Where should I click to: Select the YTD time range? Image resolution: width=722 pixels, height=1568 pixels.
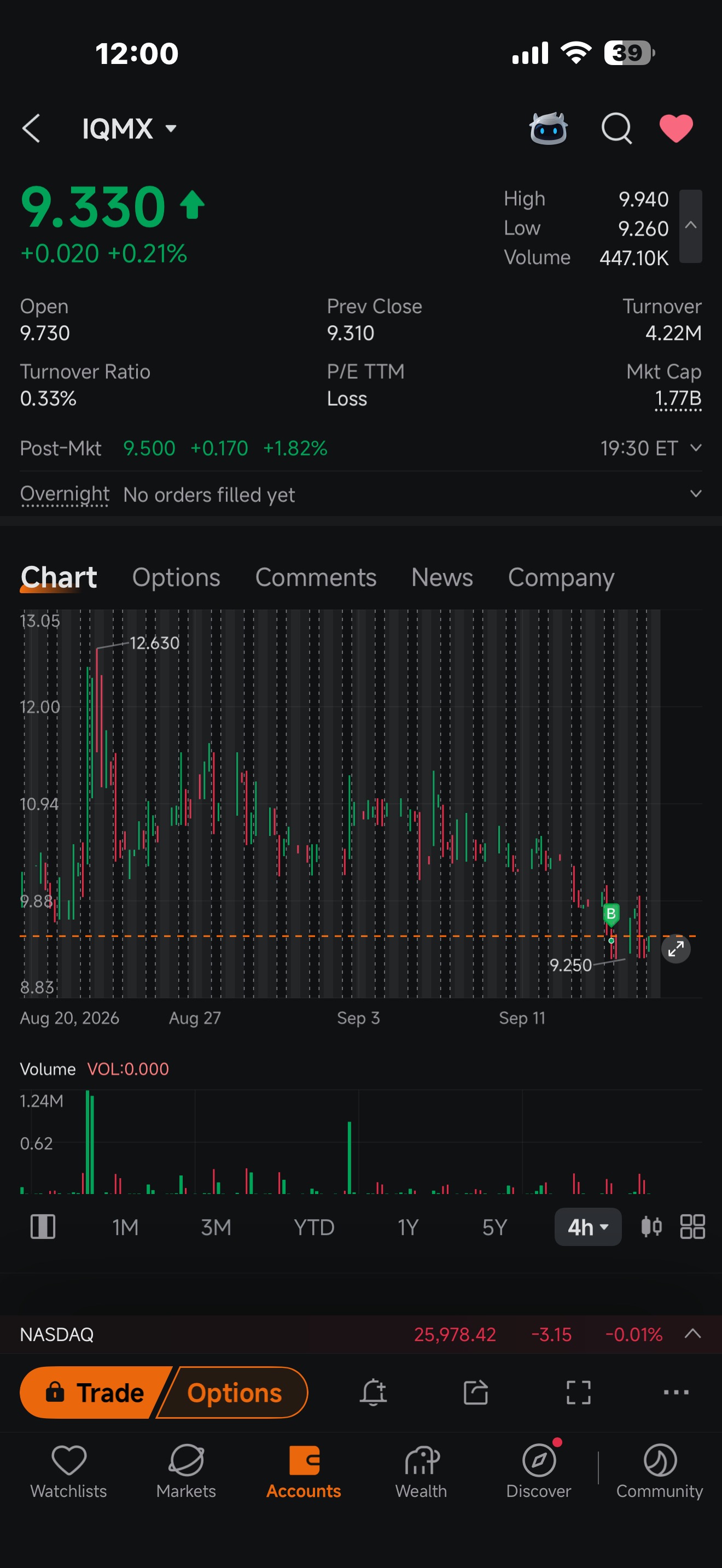314,1227
